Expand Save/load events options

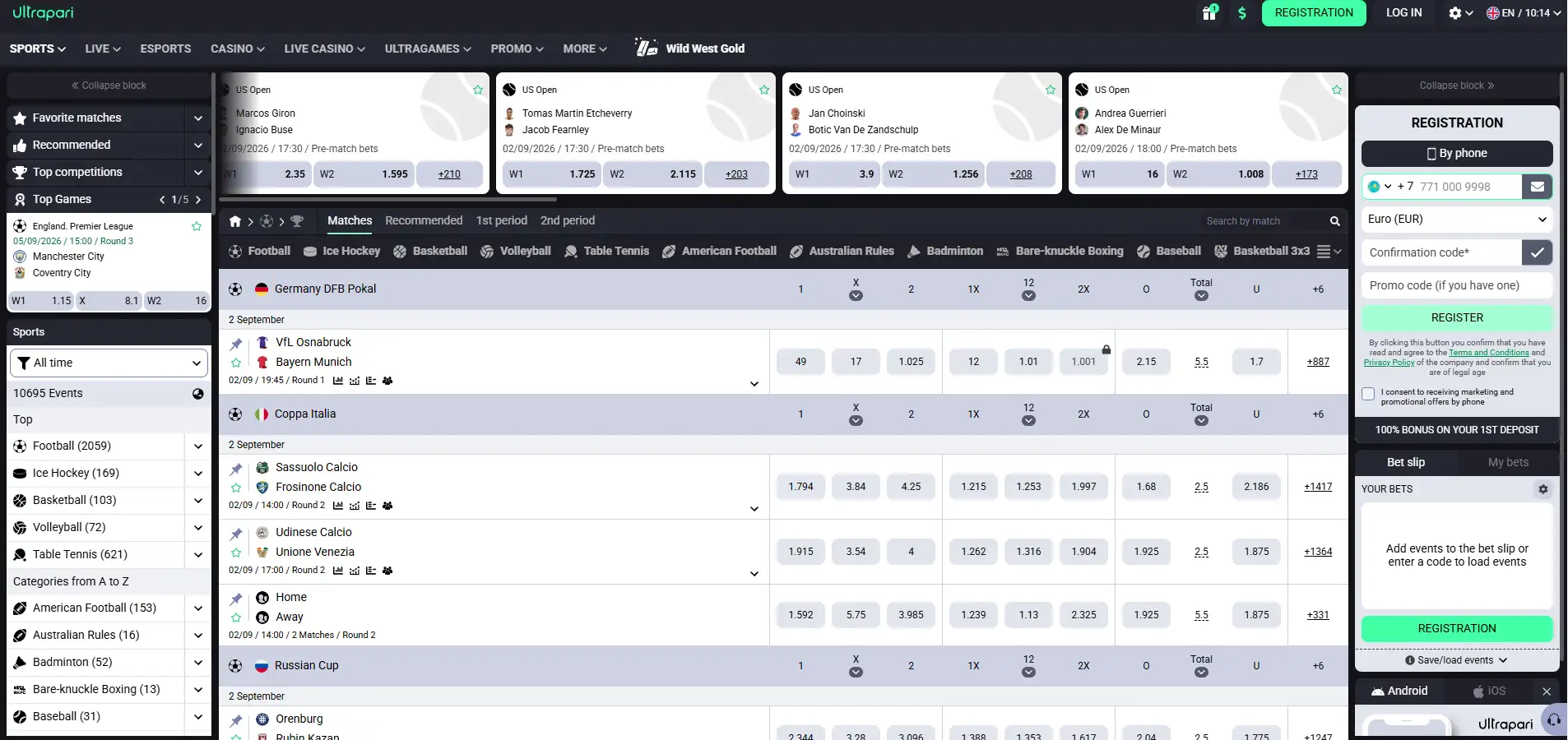point(1457,660)
